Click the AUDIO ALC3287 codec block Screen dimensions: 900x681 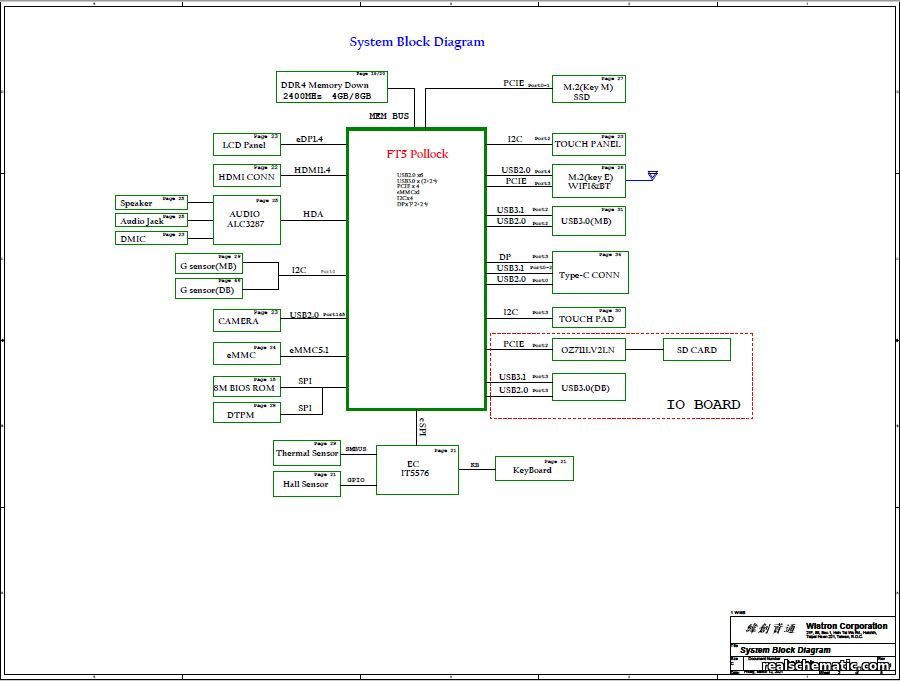[246, 220]
